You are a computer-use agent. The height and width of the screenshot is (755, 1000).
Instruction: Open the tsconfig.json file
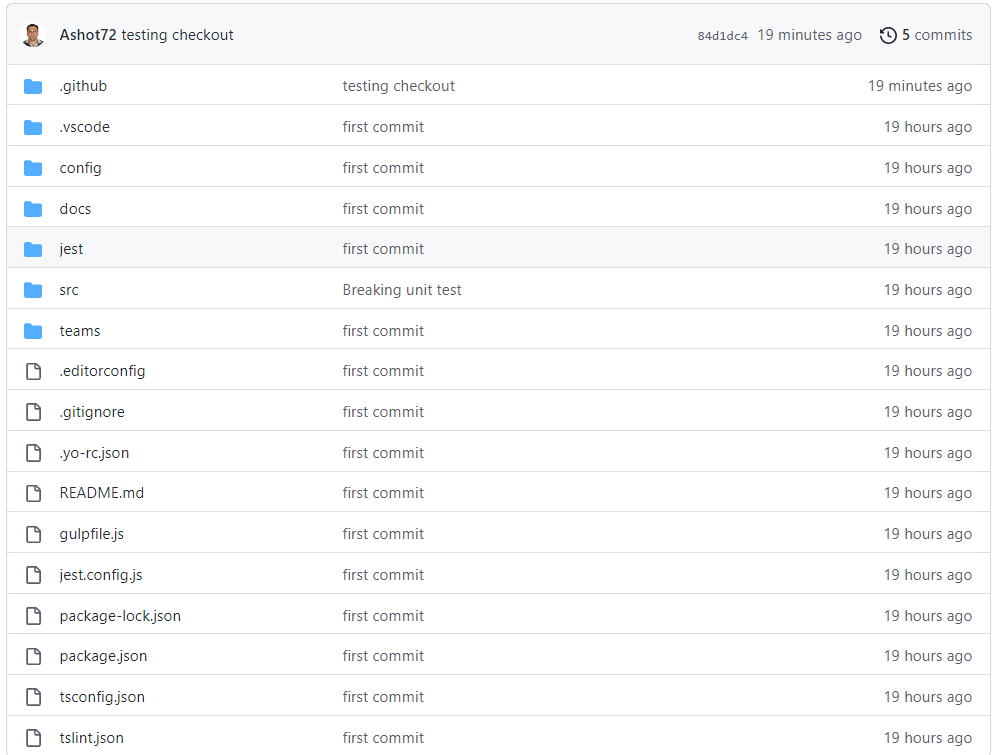click(101, 697)
